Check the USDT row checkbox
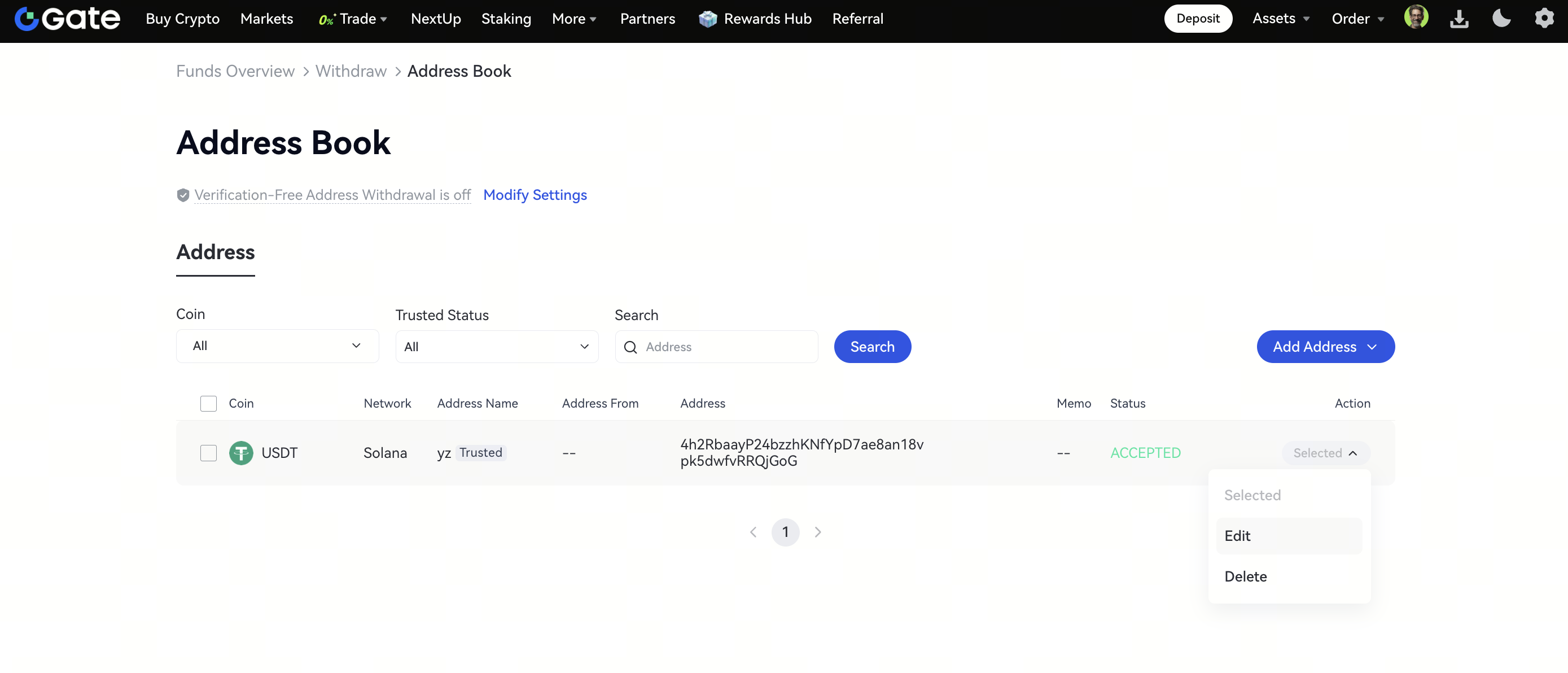Image resolution: width=1568 pixels, height=673 pixels. pos(208,453)
